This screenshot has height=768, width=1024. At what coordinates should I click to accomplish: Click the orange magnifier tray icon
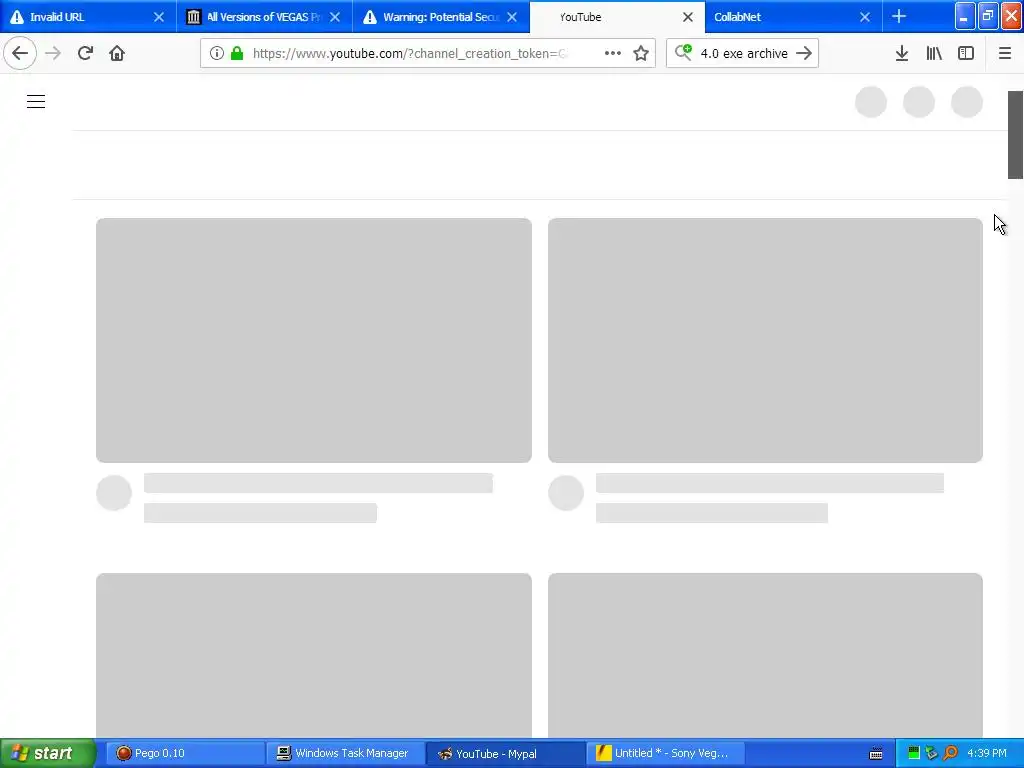pos(950,753)
